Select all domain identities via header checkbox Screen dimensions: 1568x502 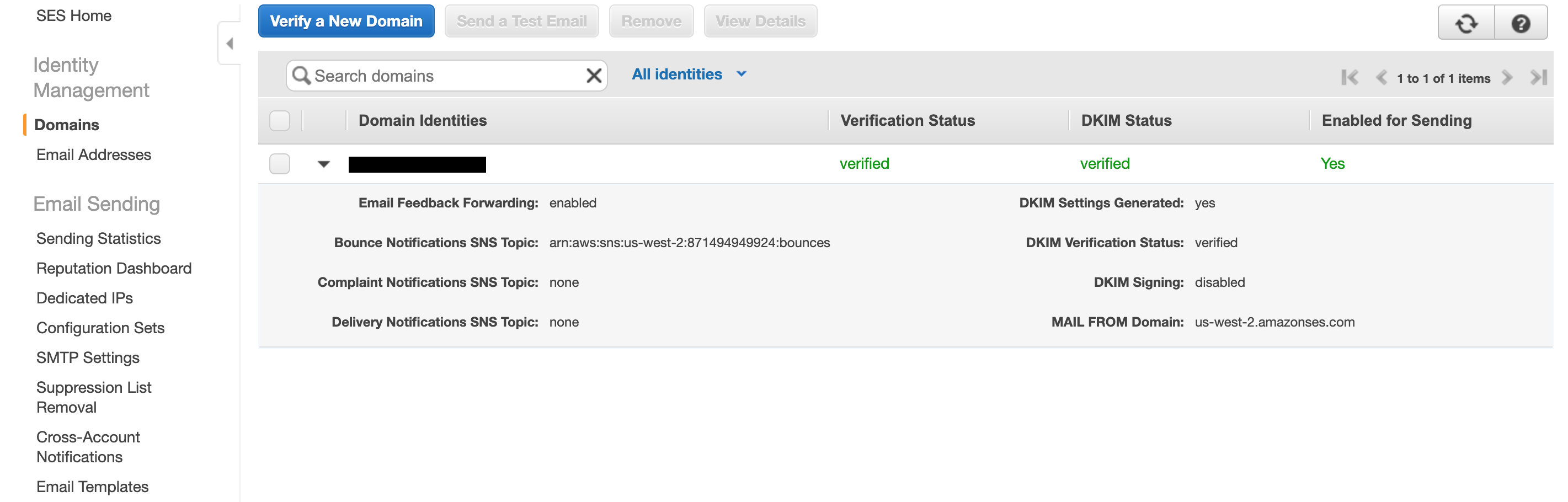point(279,120)
